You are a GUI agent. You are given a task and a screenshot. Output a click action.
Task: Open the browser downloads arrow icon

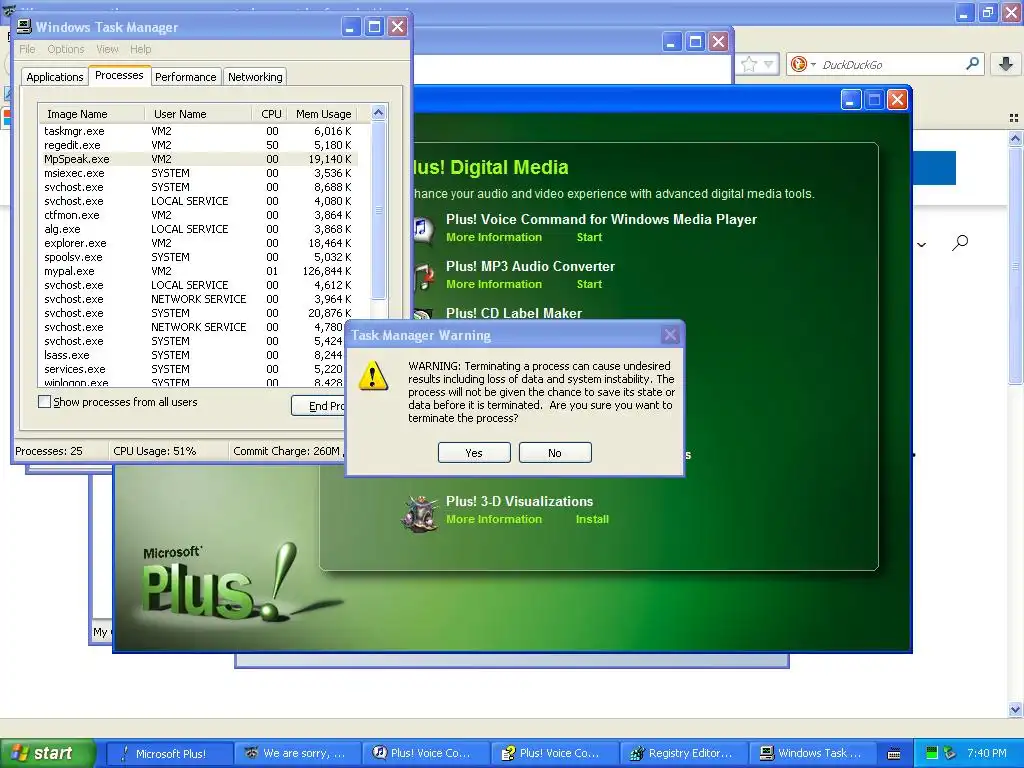click(1006, 63)
